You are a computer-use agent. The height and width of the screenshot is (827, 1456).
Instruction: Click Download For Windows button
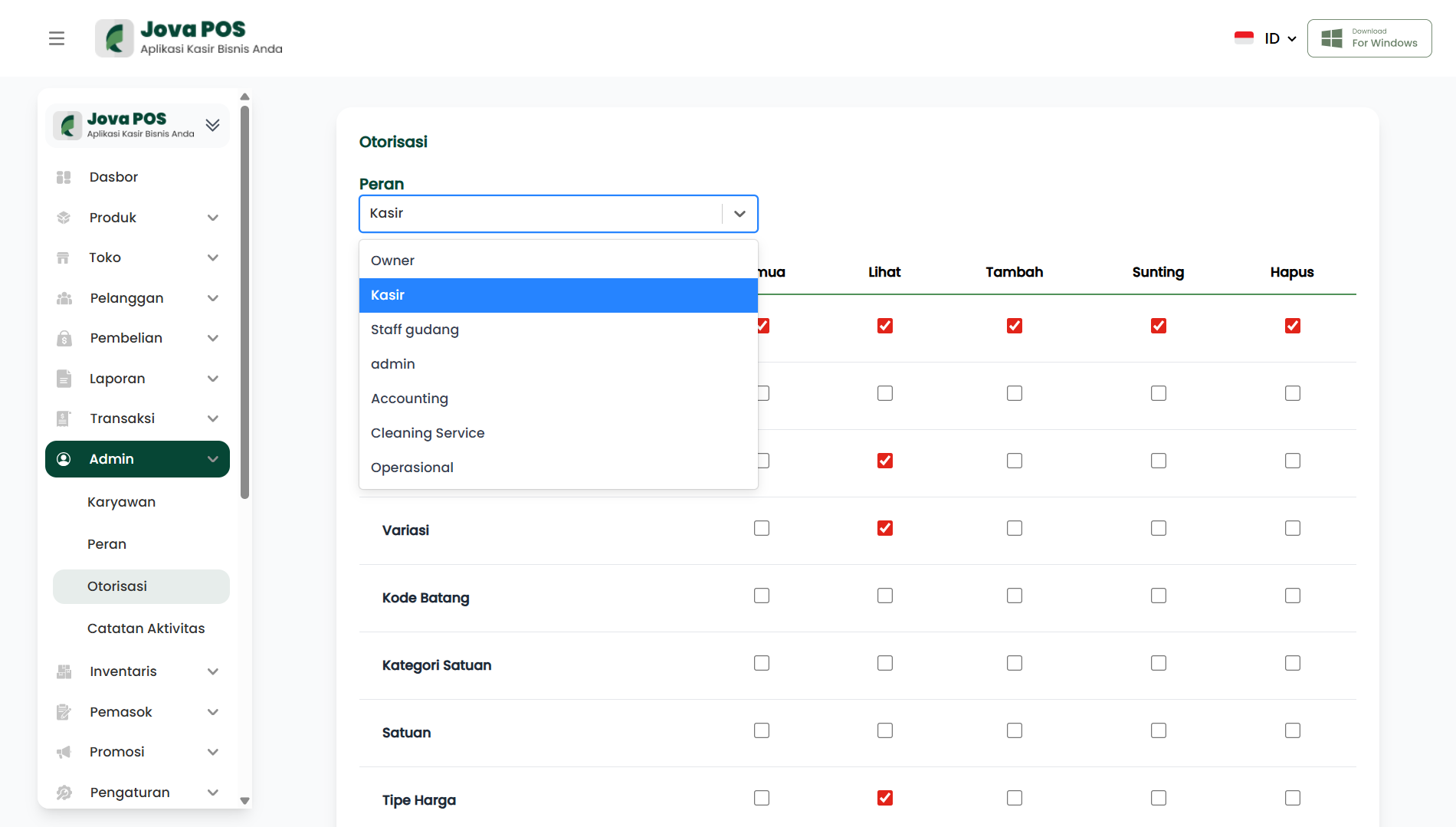(x=1369, y=38)
